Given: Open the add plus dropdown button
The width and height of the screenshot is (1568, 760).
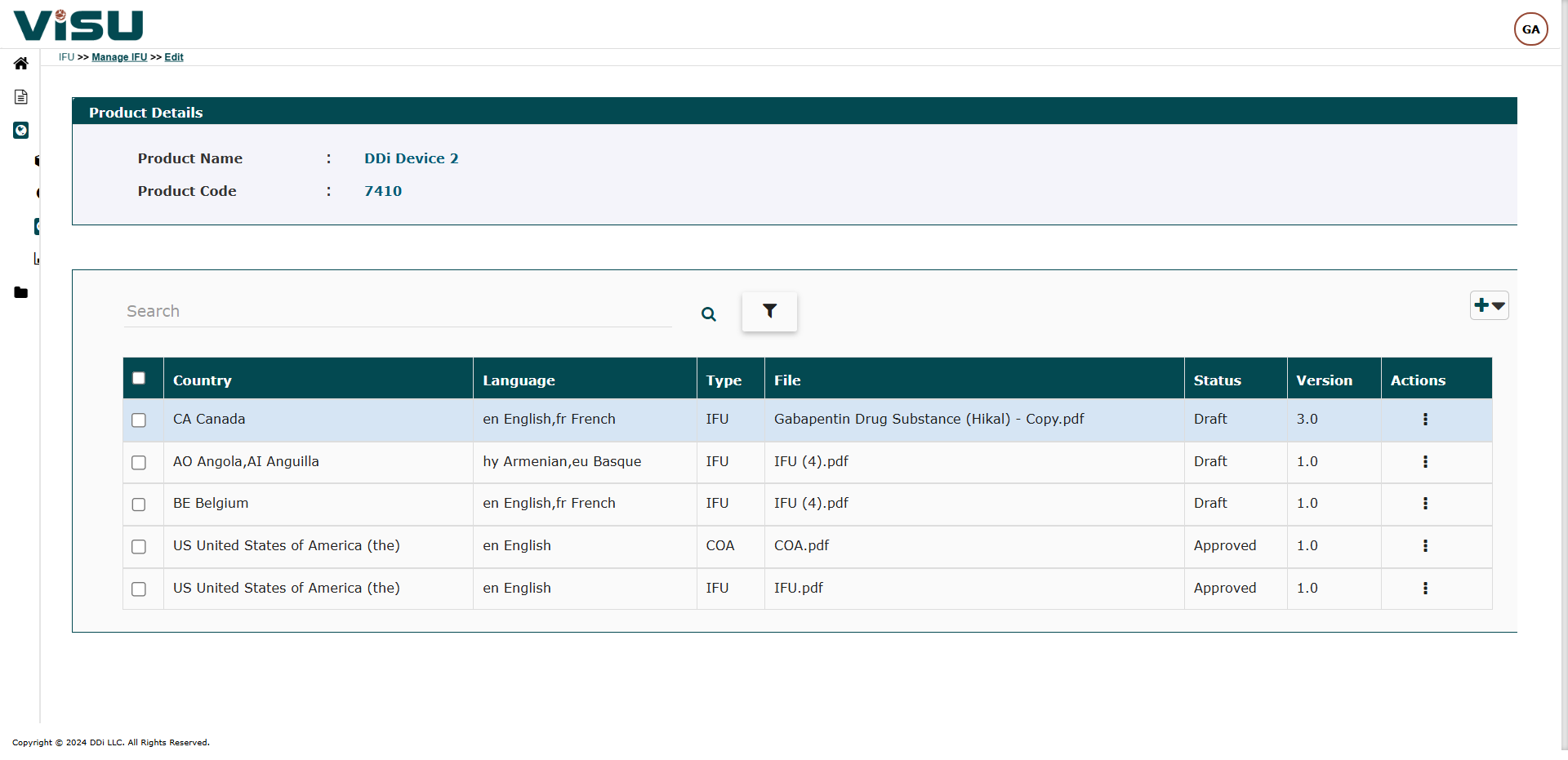Looking at the screenshot, I should [1490, 305].
